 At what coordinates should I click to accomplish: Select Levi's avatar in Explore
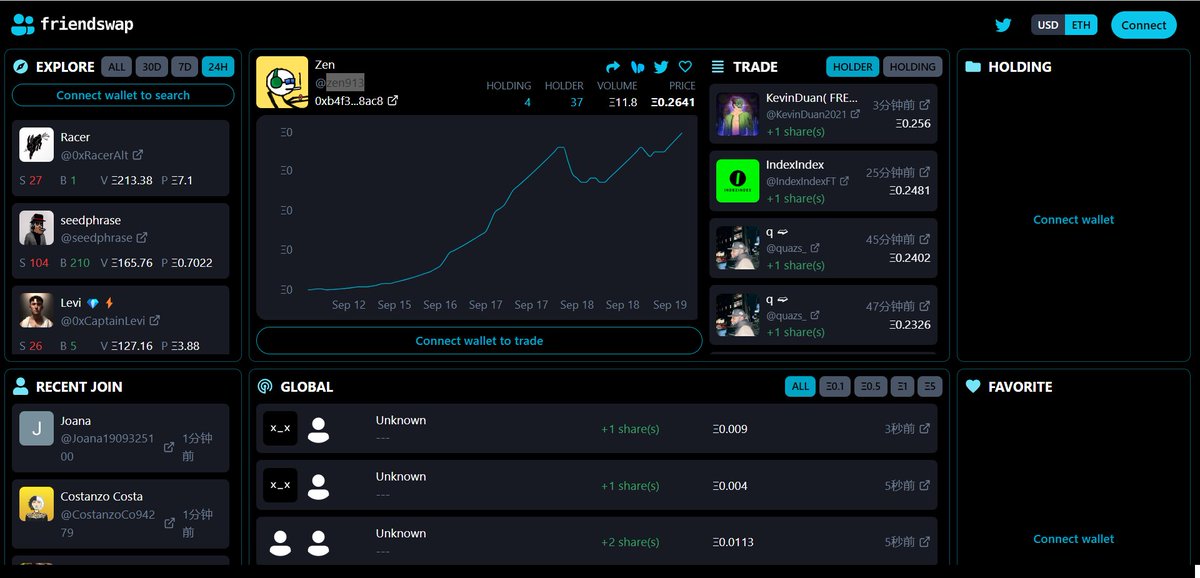click(x=37, y=311)
